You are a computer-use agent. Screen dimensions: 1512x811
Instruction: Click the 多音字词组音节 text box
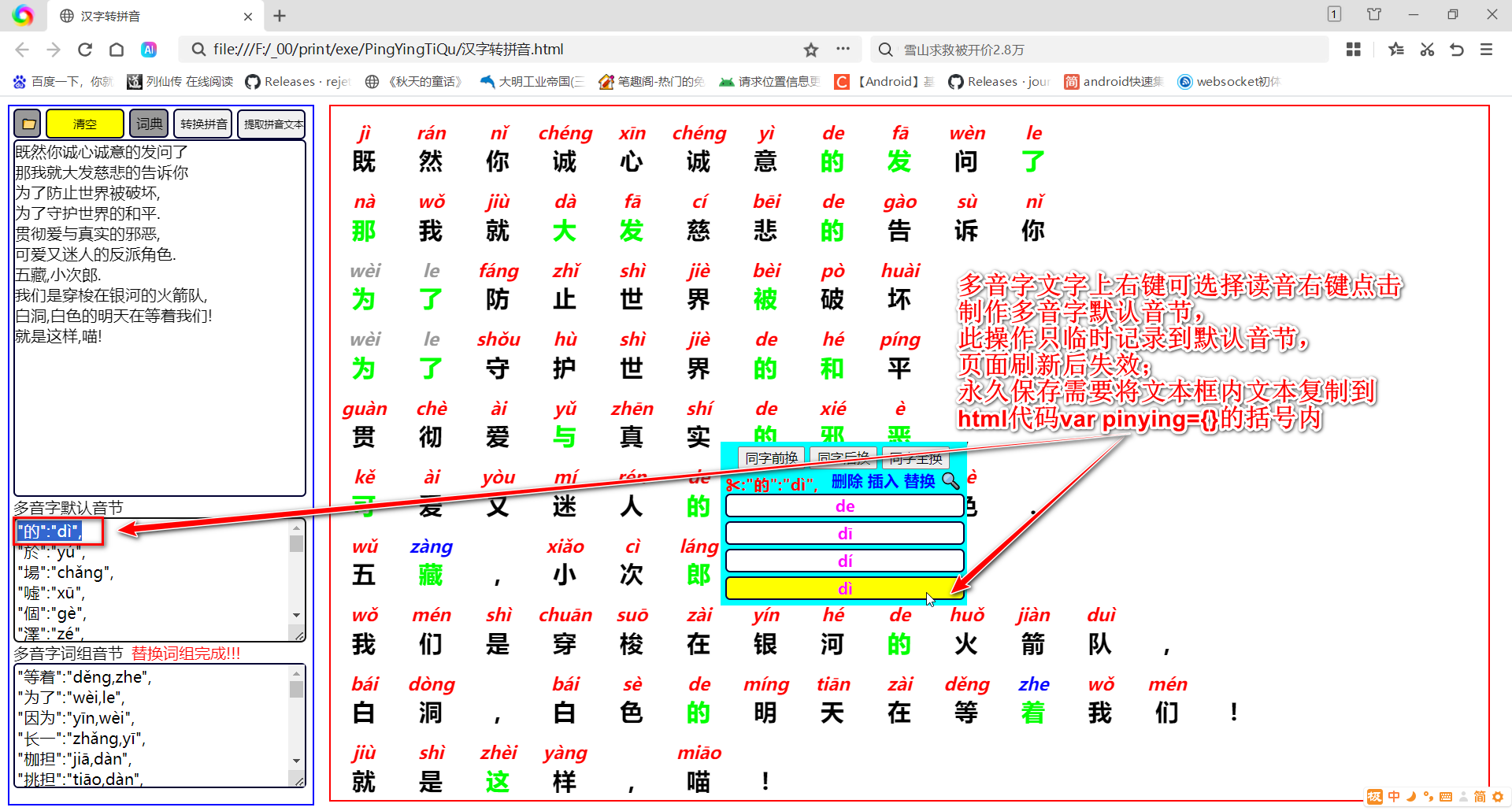click(x=160, y=725)
